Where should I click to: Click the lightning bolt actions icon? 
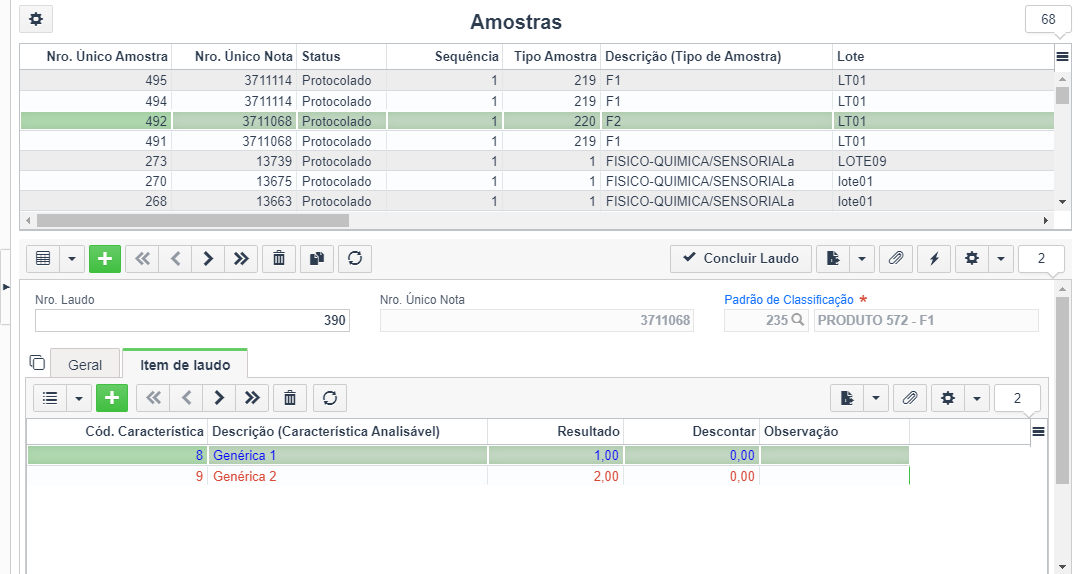[x=934, y=258]
